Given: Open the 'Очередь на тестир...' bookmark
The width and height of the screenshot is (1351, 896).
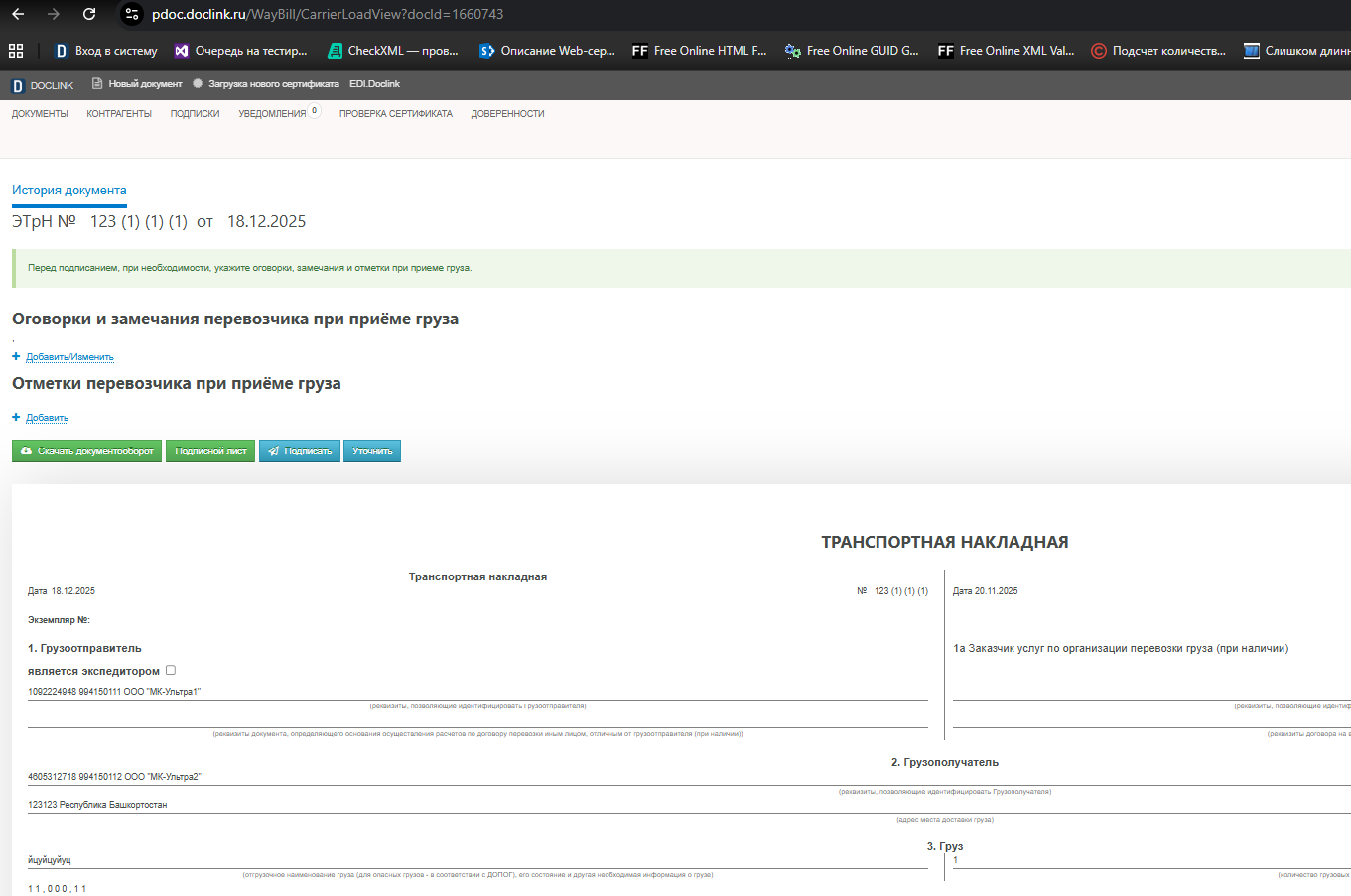Looking at the screenshot, I should tap(240, 51).
